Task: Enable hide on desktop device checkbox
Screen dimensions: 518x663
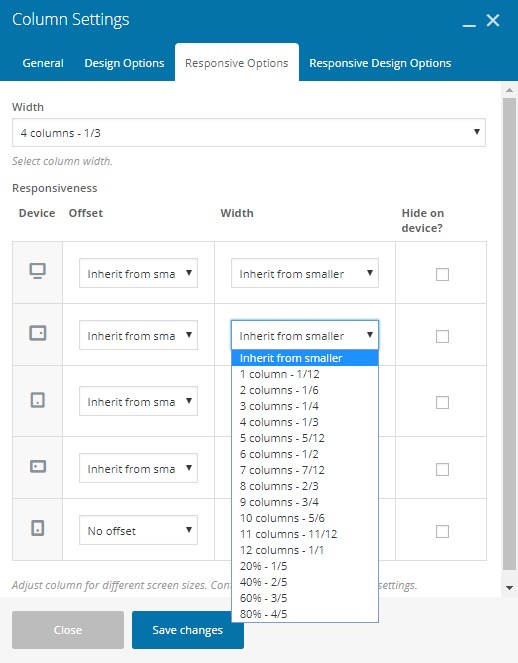Action: (442, 274)
